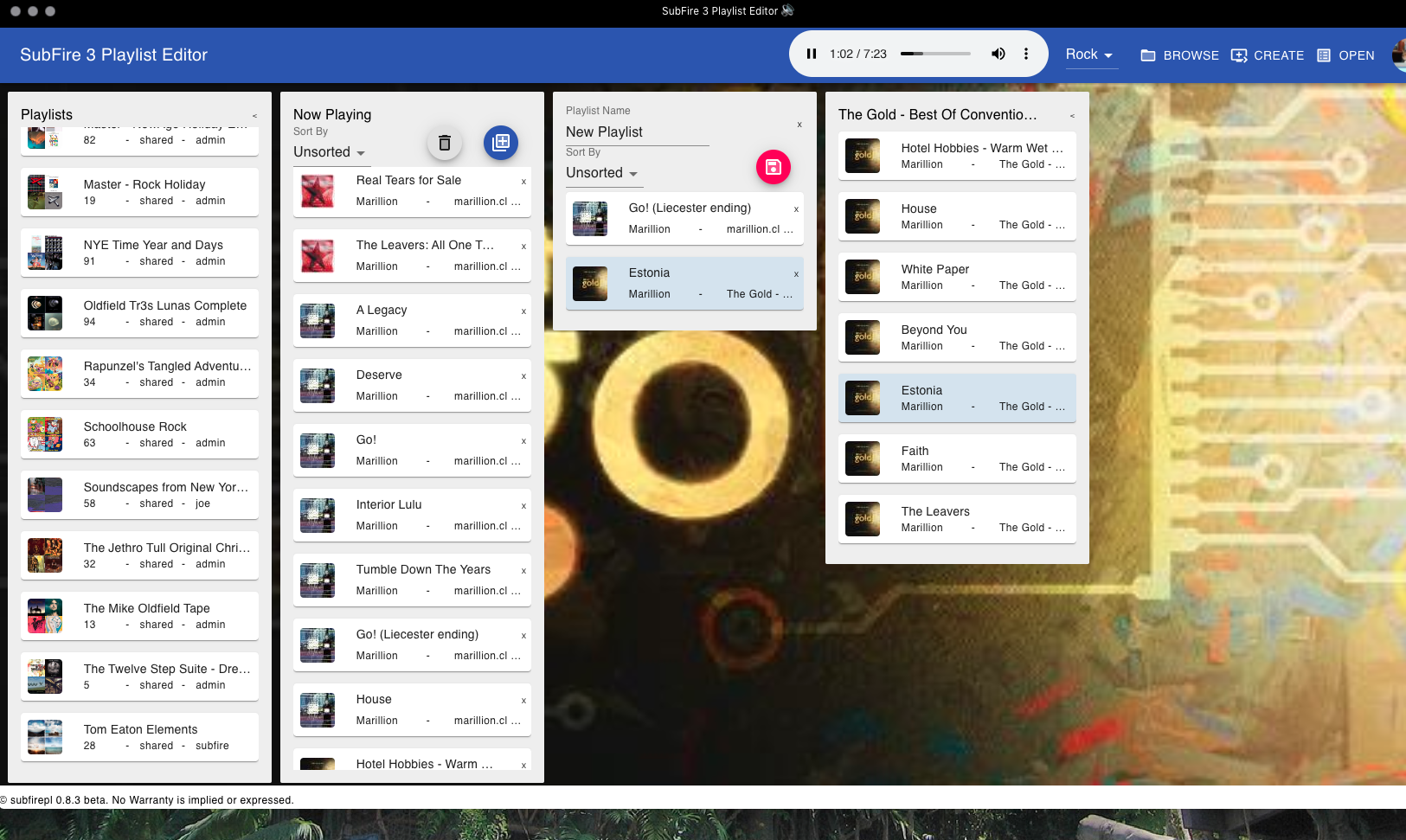Open the player's three-dot options menu

1026,54
